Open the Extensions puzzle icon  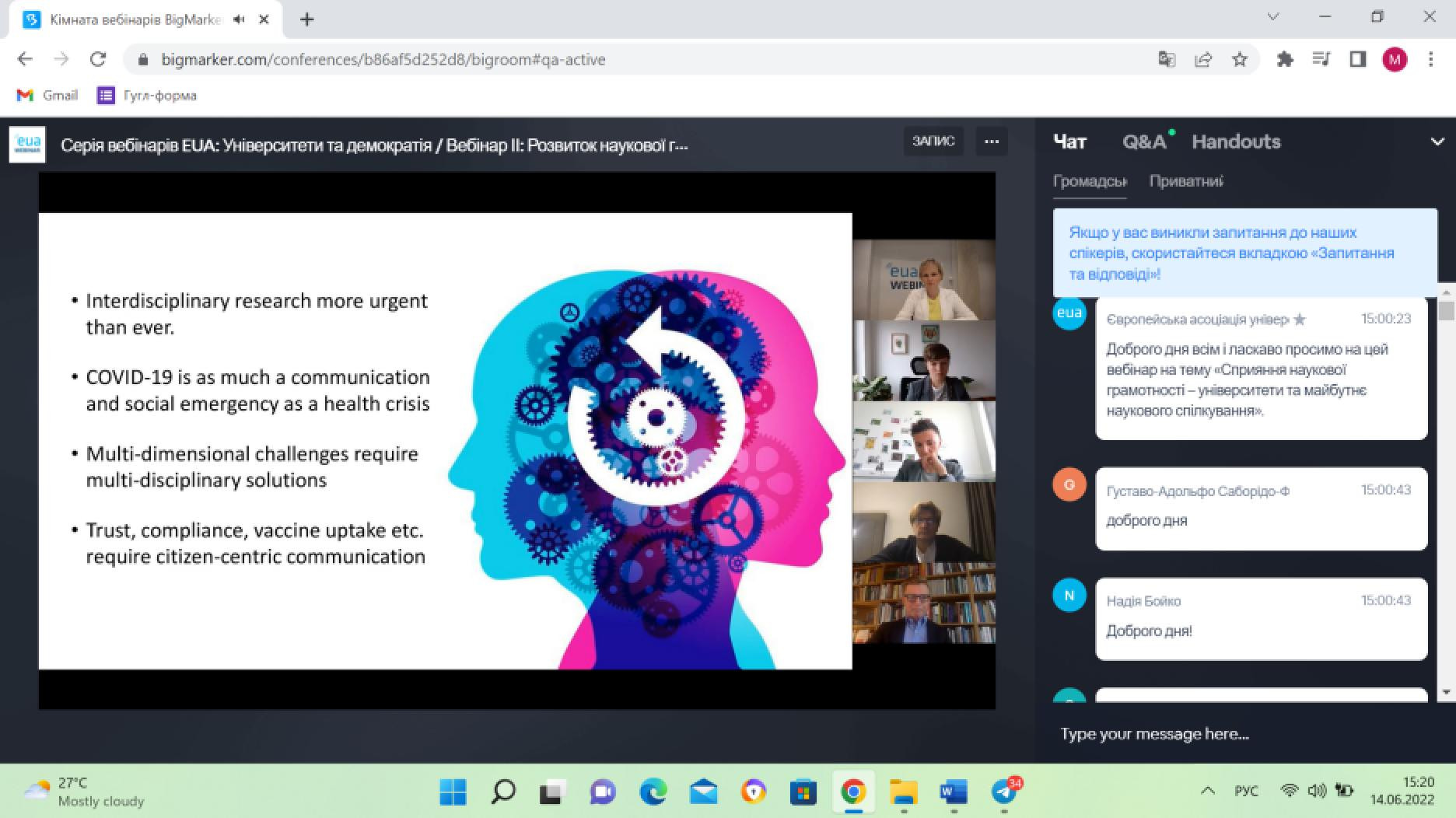click(1285, 60)
